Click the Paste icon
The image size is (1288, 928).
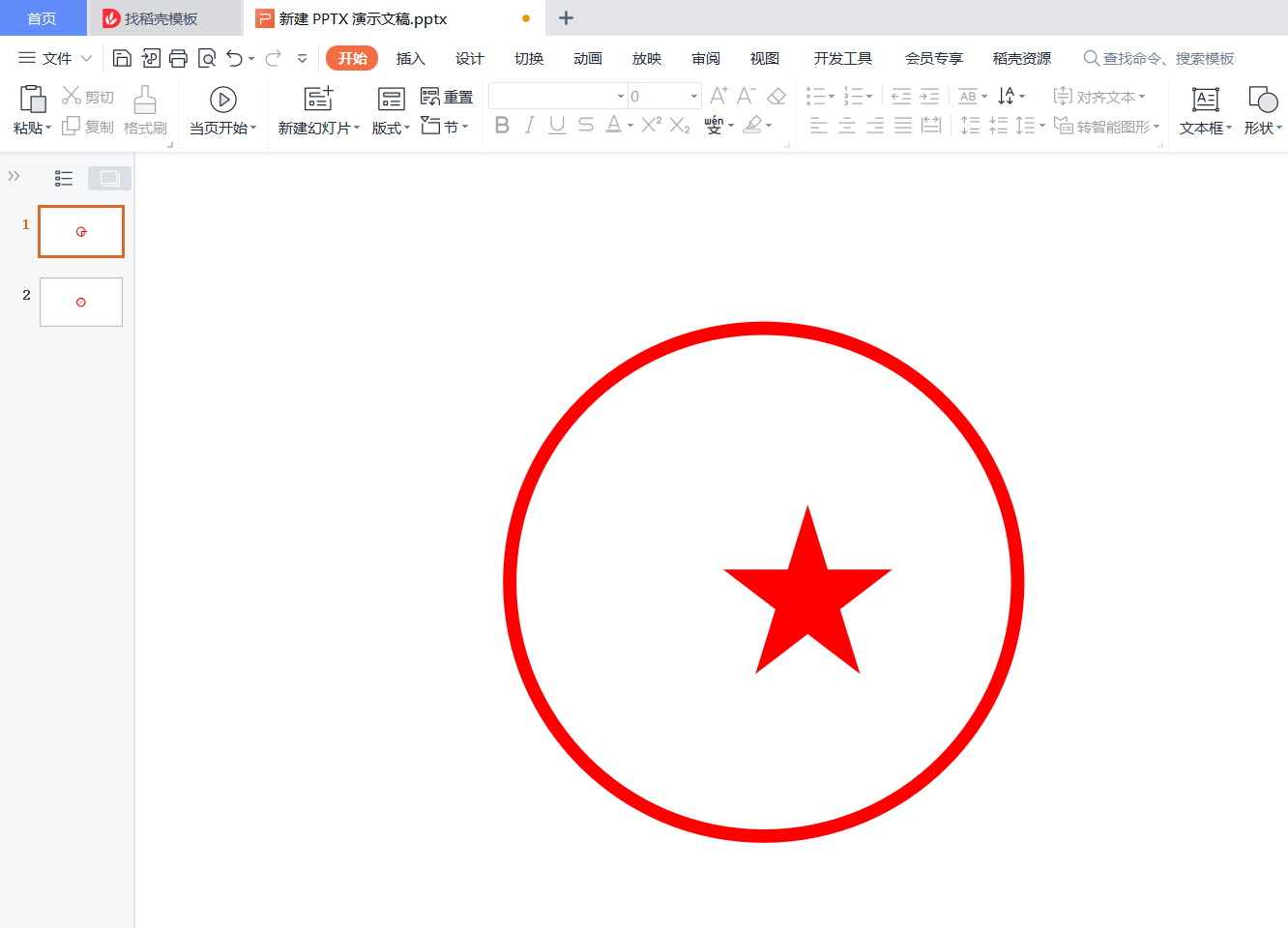click(x=32, y=99)
